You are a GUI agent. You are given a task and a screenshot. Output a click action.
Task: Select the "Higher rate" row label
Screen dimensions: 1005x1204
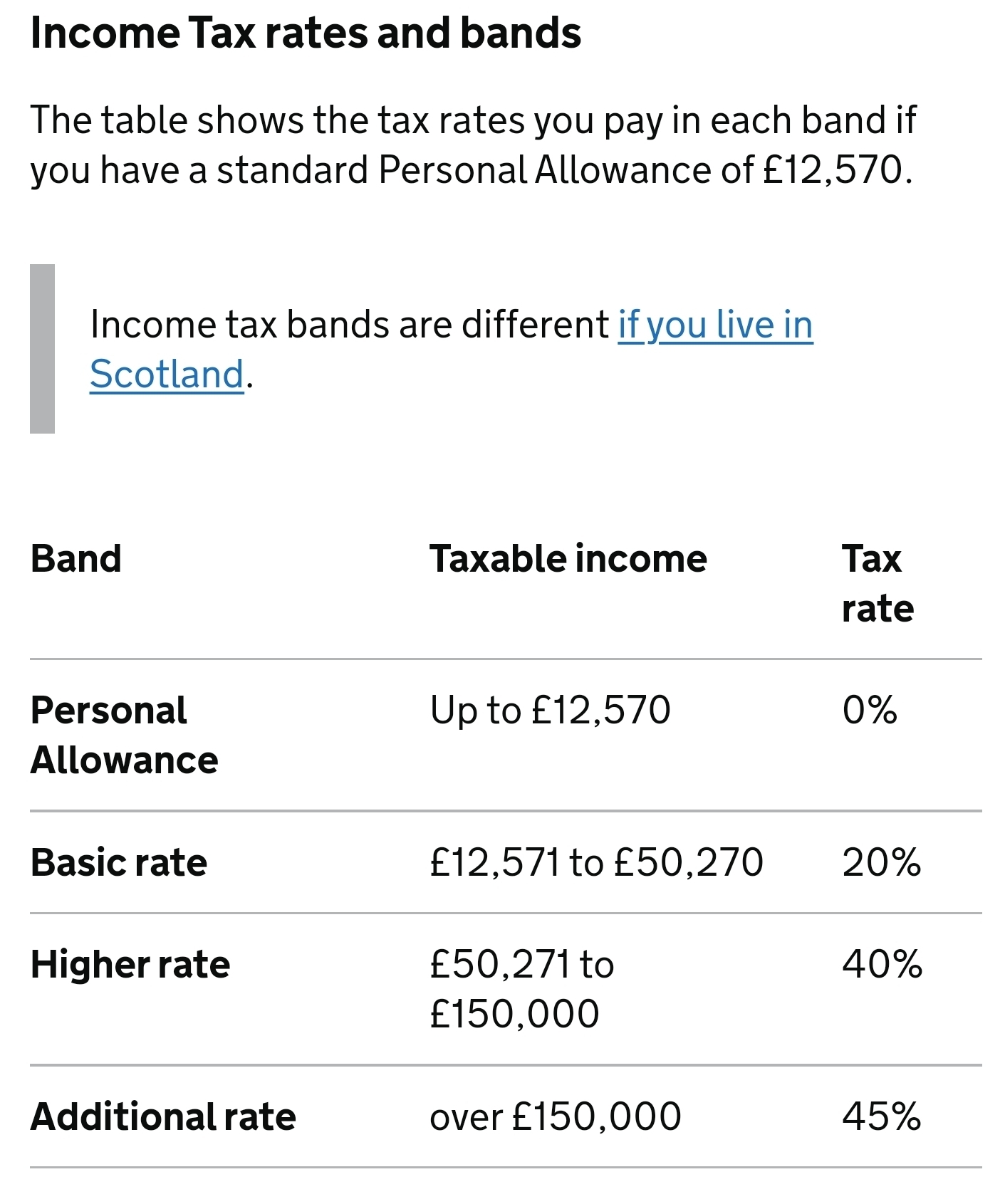coord(130,965)
